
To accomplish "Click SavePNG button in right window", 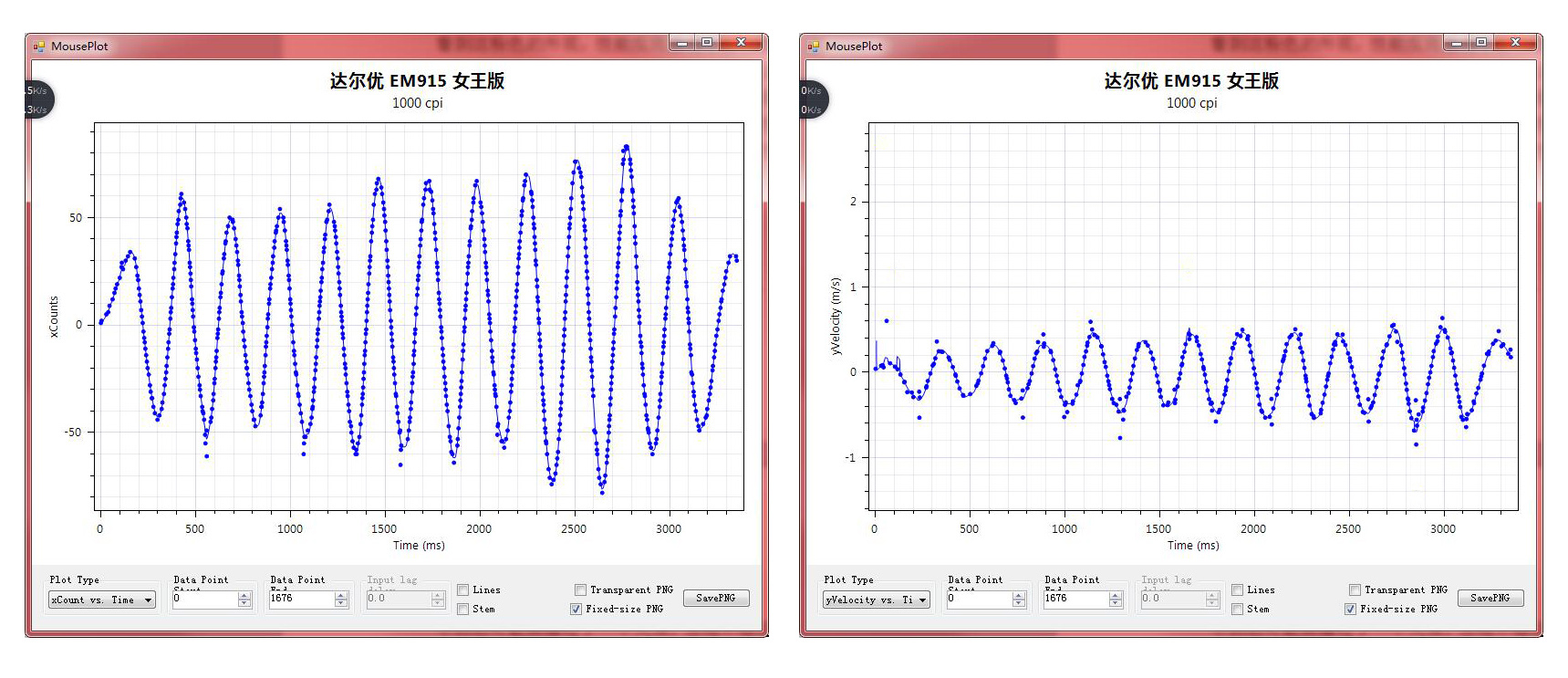I will (x=1490, y=599).
